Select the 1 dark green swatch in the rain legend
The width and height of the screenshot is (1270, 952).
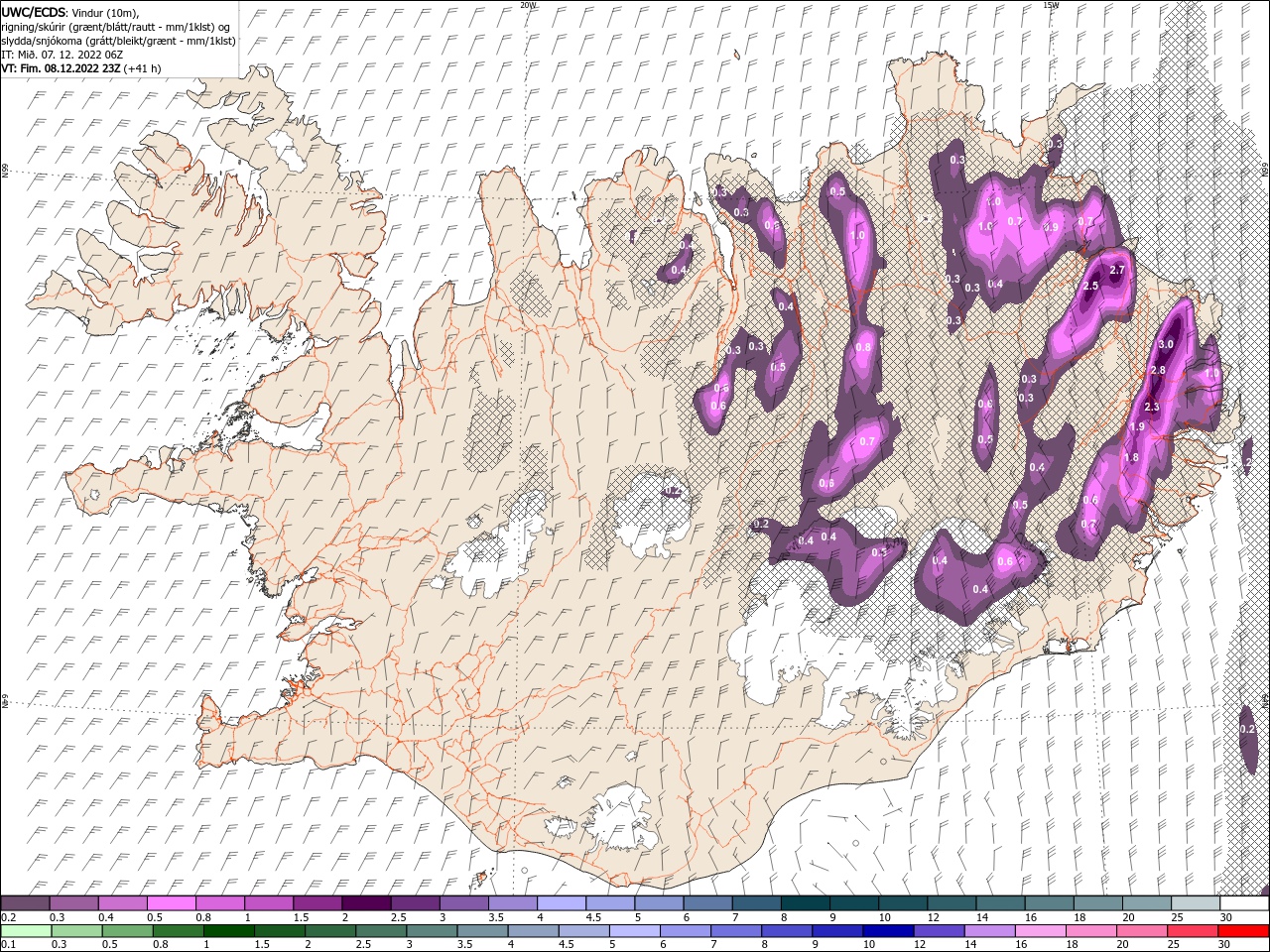(228, 930)
